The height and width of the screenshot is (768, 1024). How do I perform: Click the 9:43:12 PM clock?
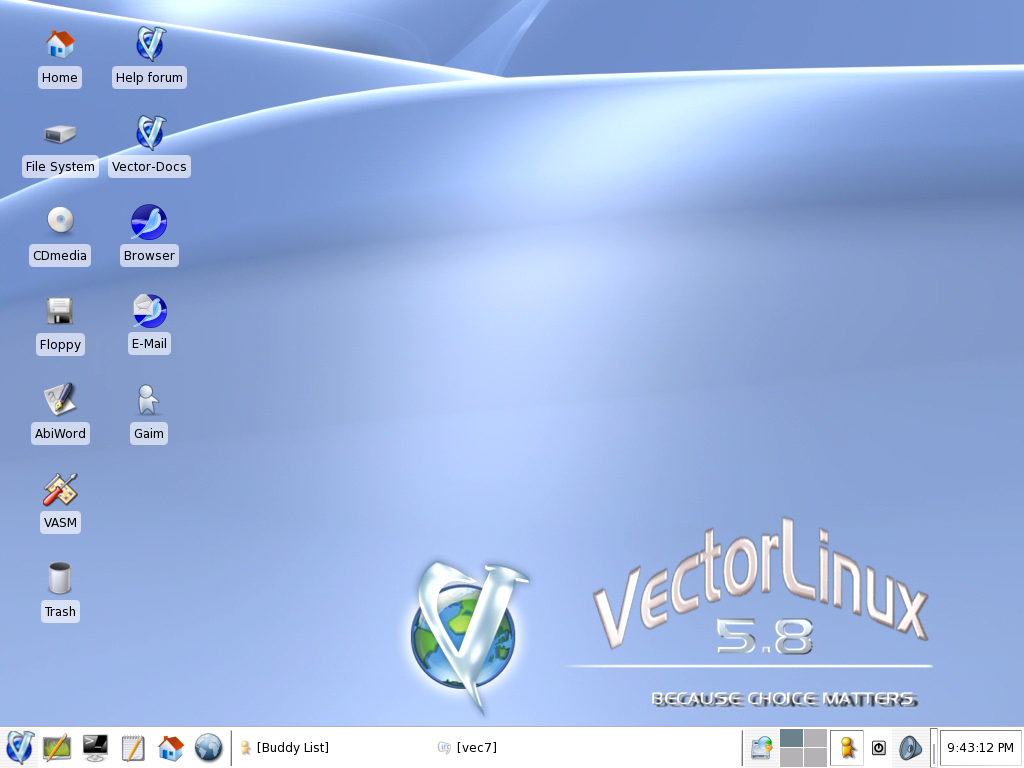click(980, 748)
